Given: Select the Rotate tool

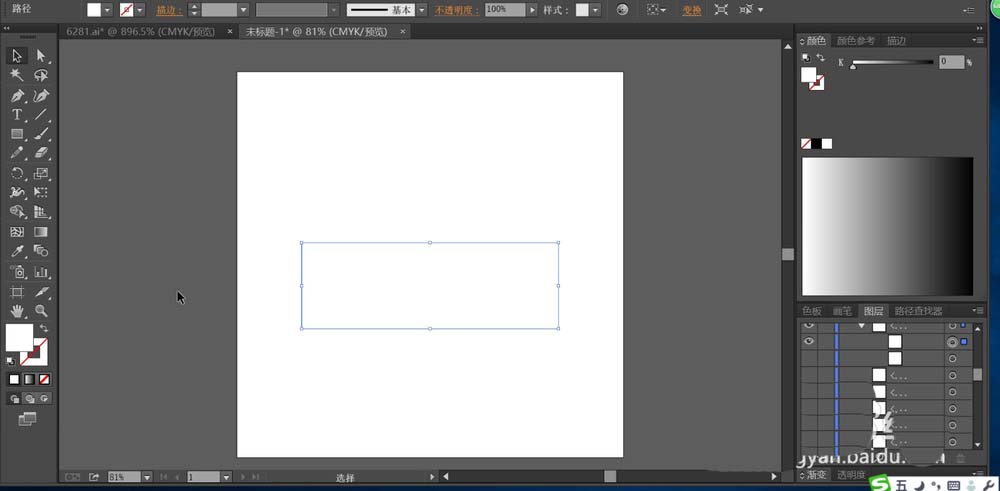Looking at the screenshot, I should coord(17,173).
